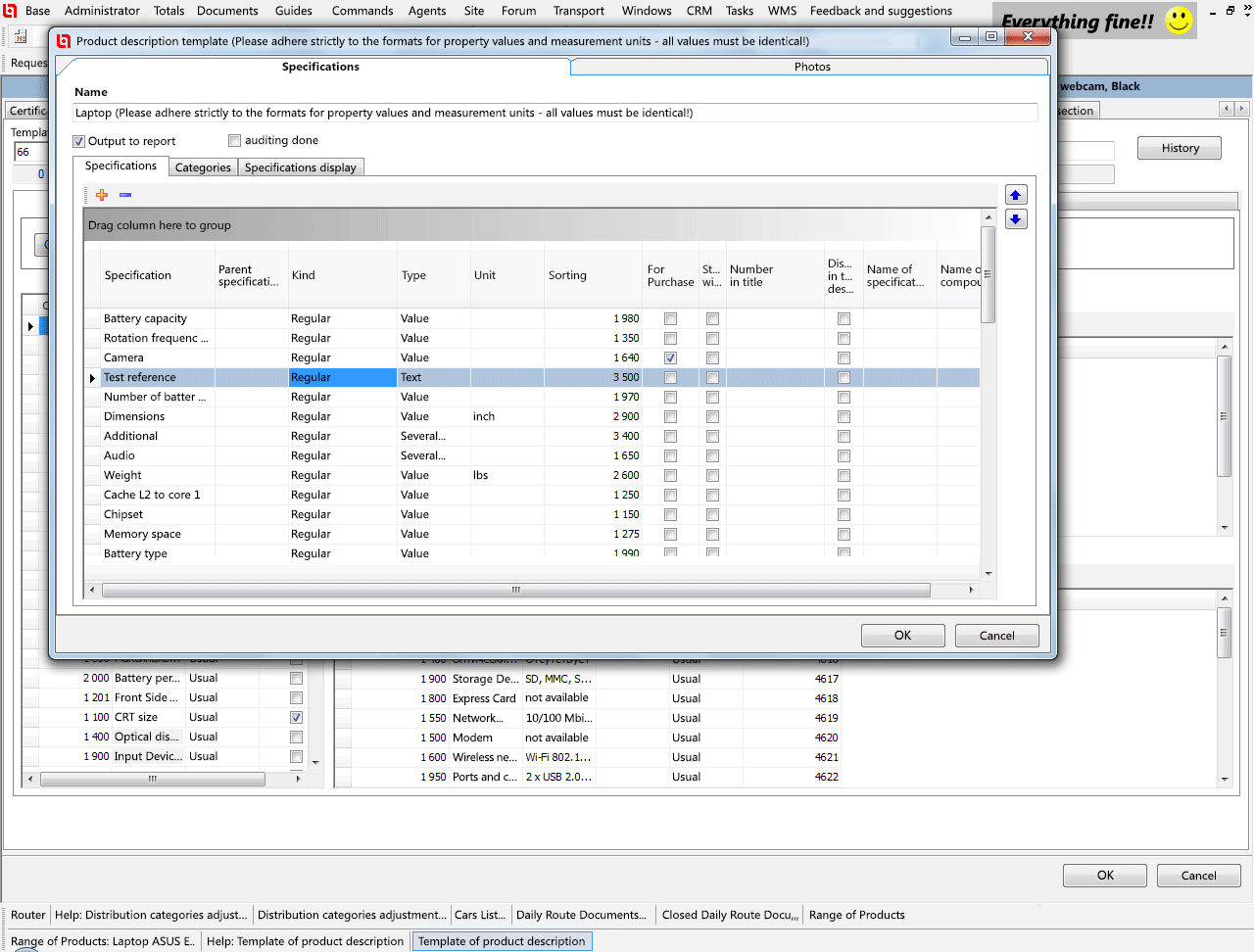Viewport: 1254px width, 952px height.
Task: Click the red application logo icon
Action: (11, 11)
